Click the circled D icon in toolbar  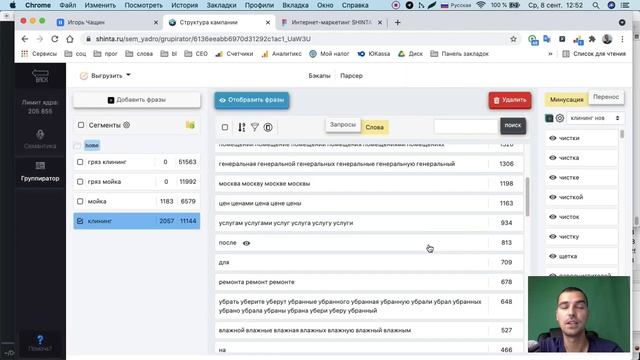[268, 127]
